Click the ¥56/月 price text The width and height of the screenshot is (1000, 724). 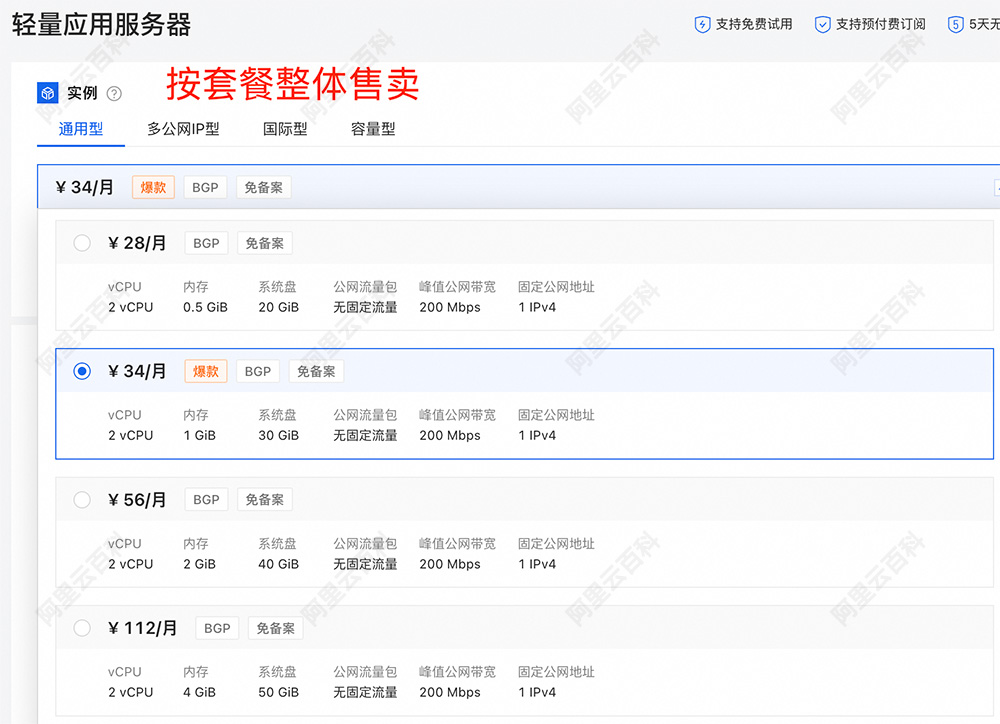coord(137,499)
